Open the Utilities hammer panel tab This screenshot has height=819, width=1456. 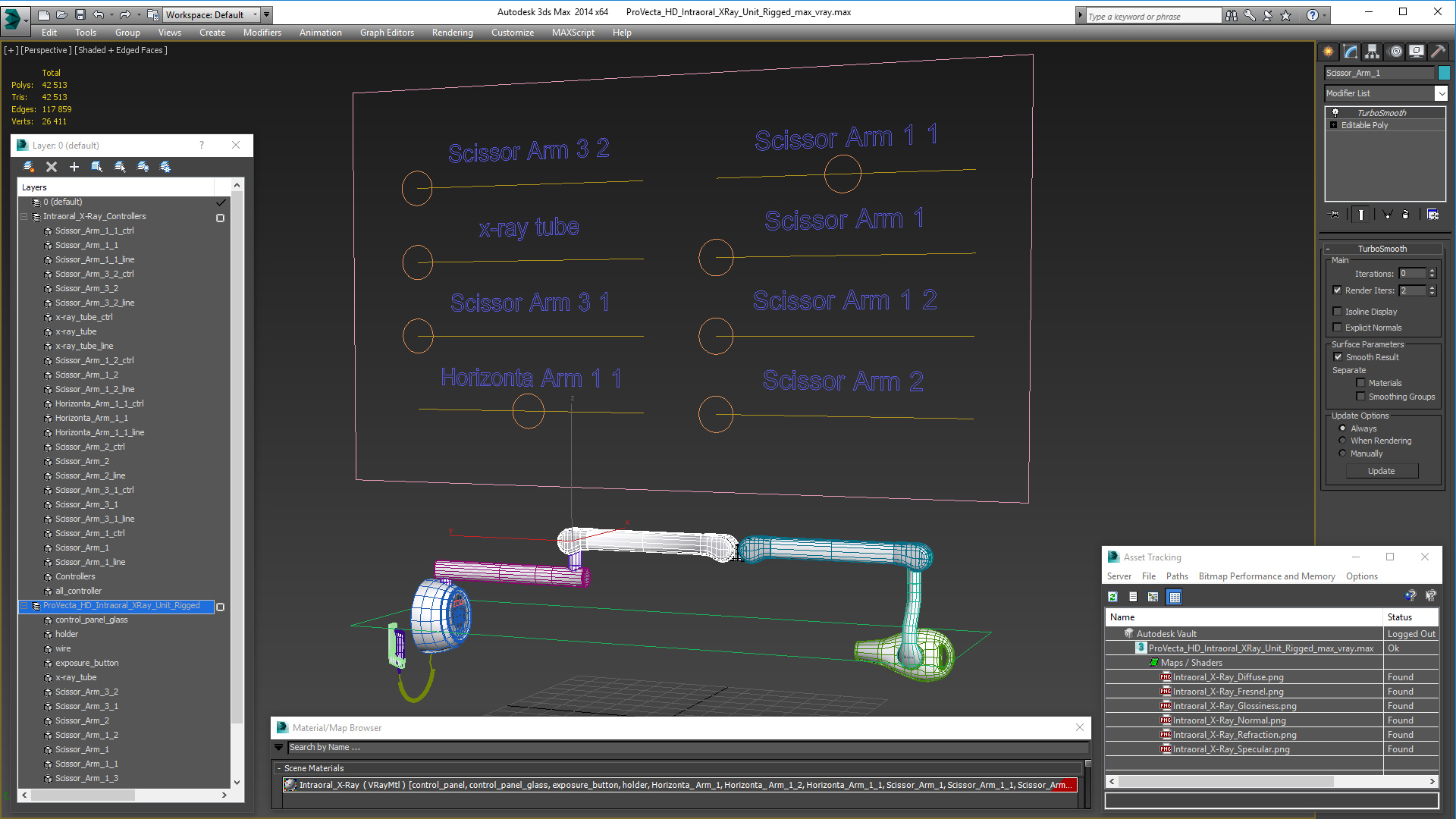coord(1438,52)
